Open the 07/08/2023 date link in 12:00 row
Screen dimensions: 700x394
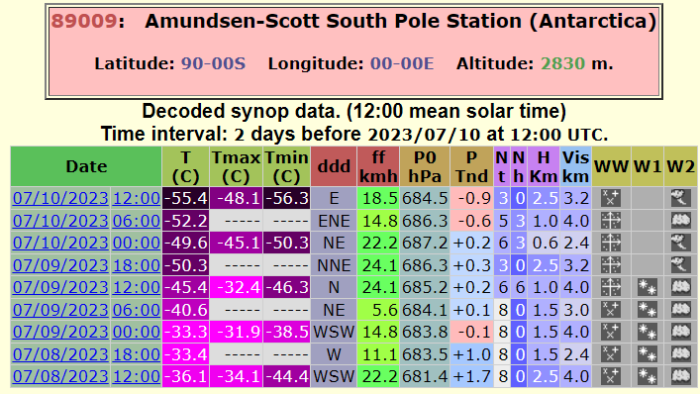[61, 376]
